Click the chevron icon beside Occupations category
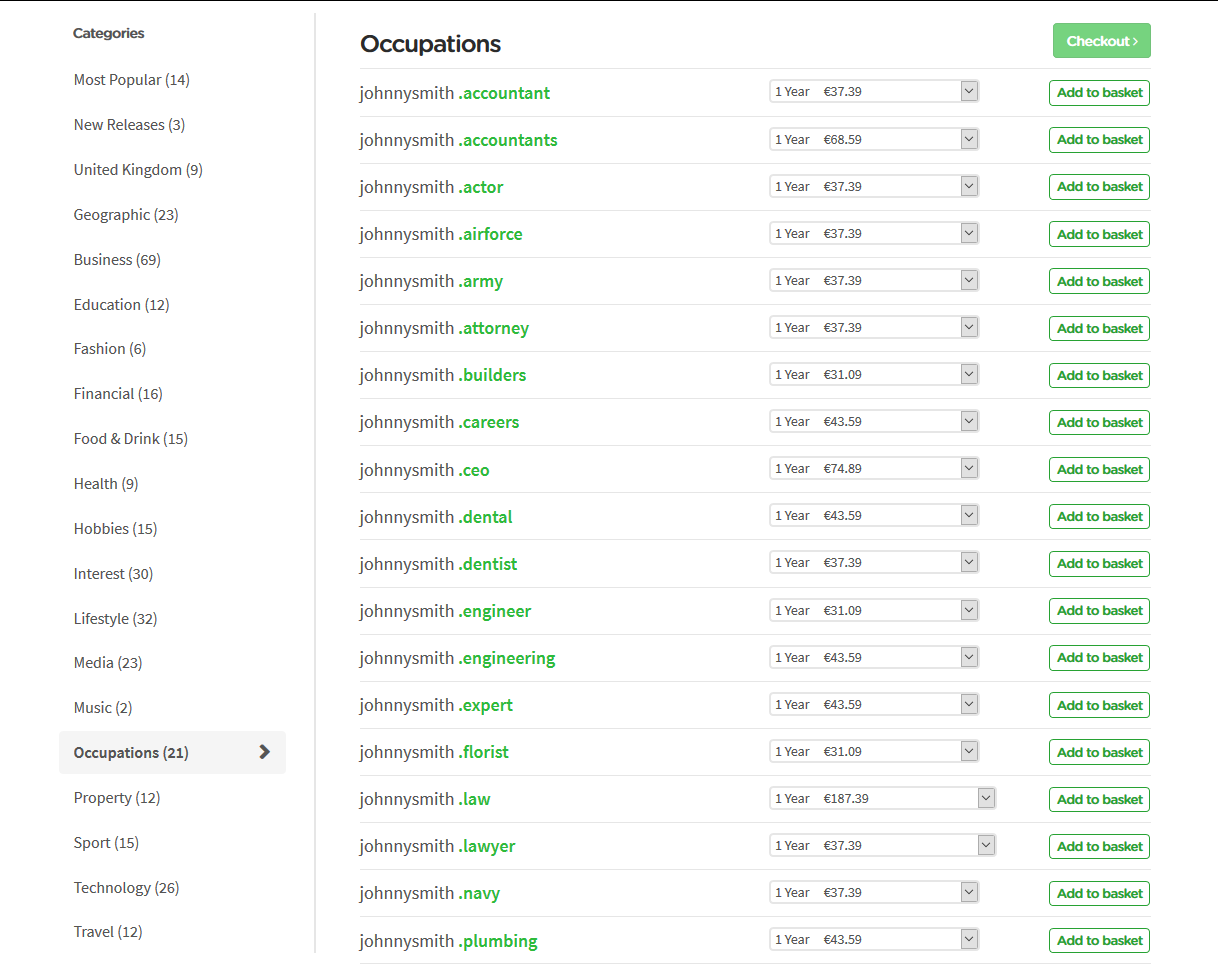Image resolution: width=1218 pixels, height=973 pixels. tap(264, 752)
